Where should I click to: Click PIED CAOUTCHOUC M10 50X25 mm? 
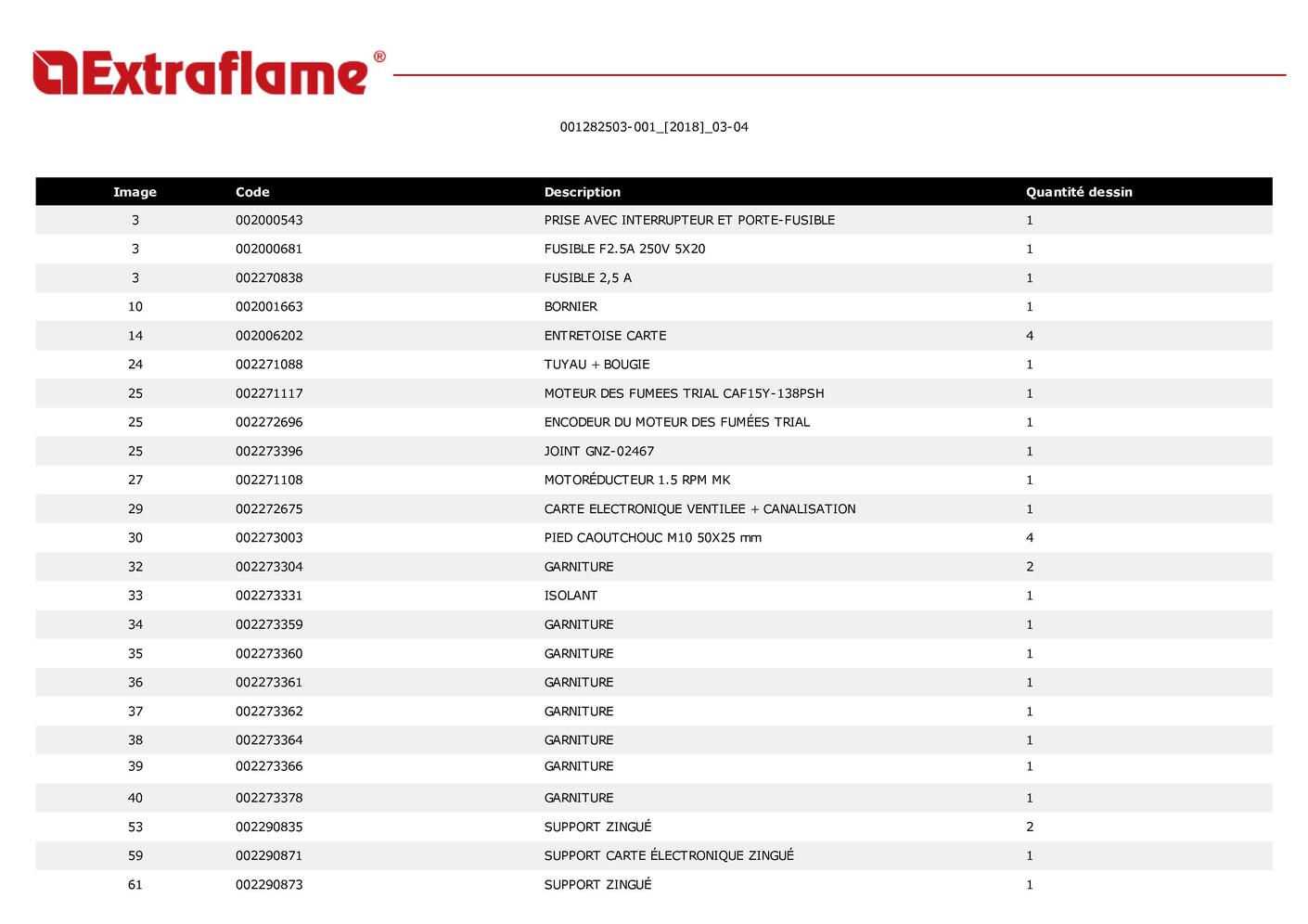pyautogui.click(x=652, y=537)
